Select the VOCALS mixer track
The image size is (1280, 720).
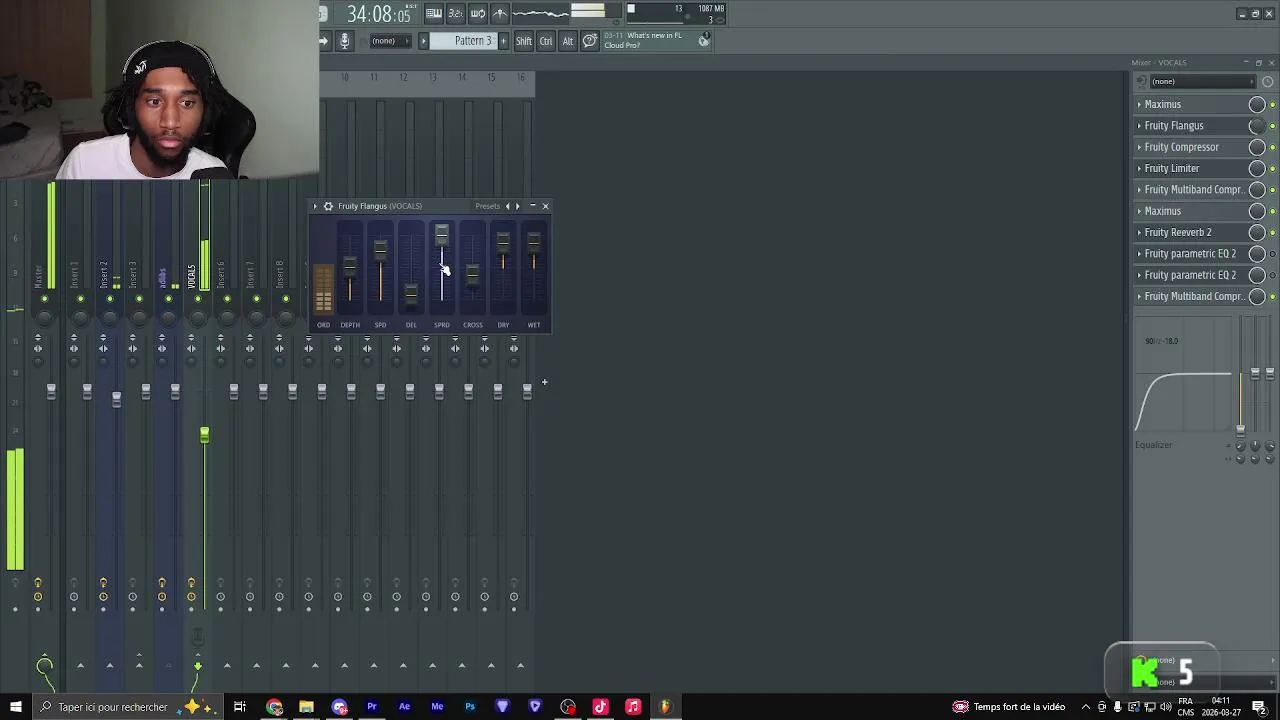191,277
